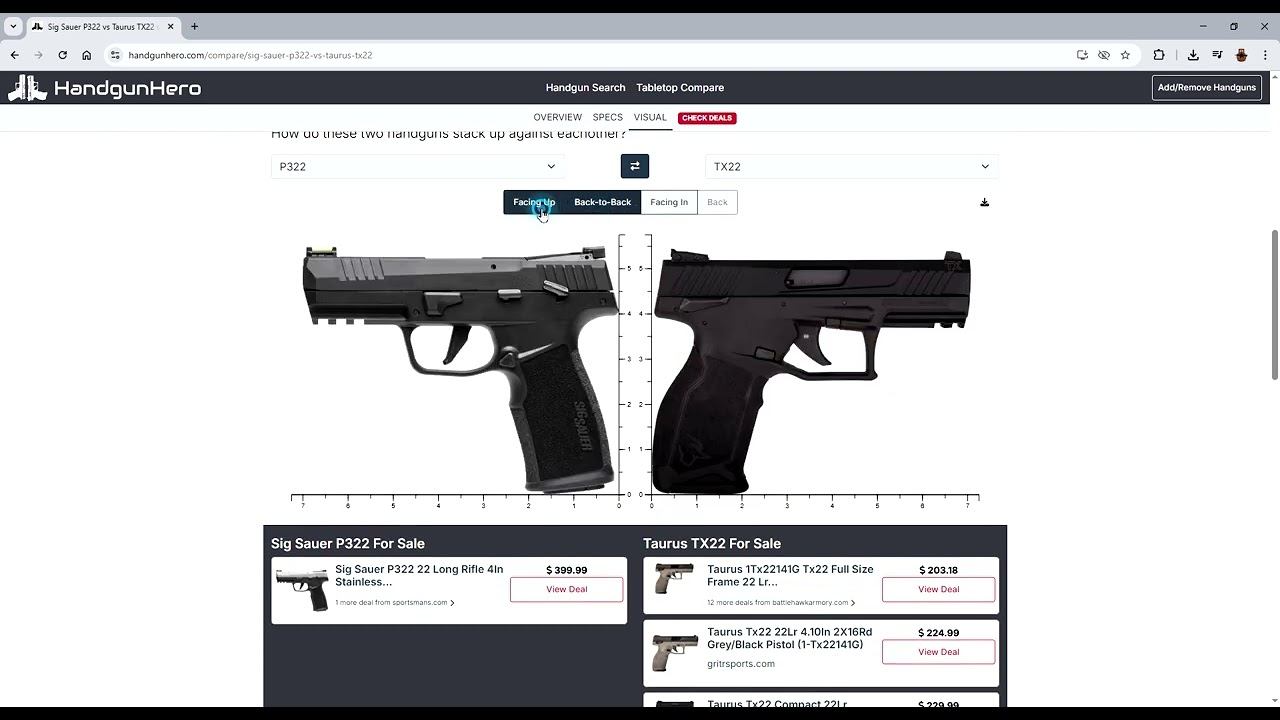Reload the page with refresh icon
1280x720 pixels.
62,55
